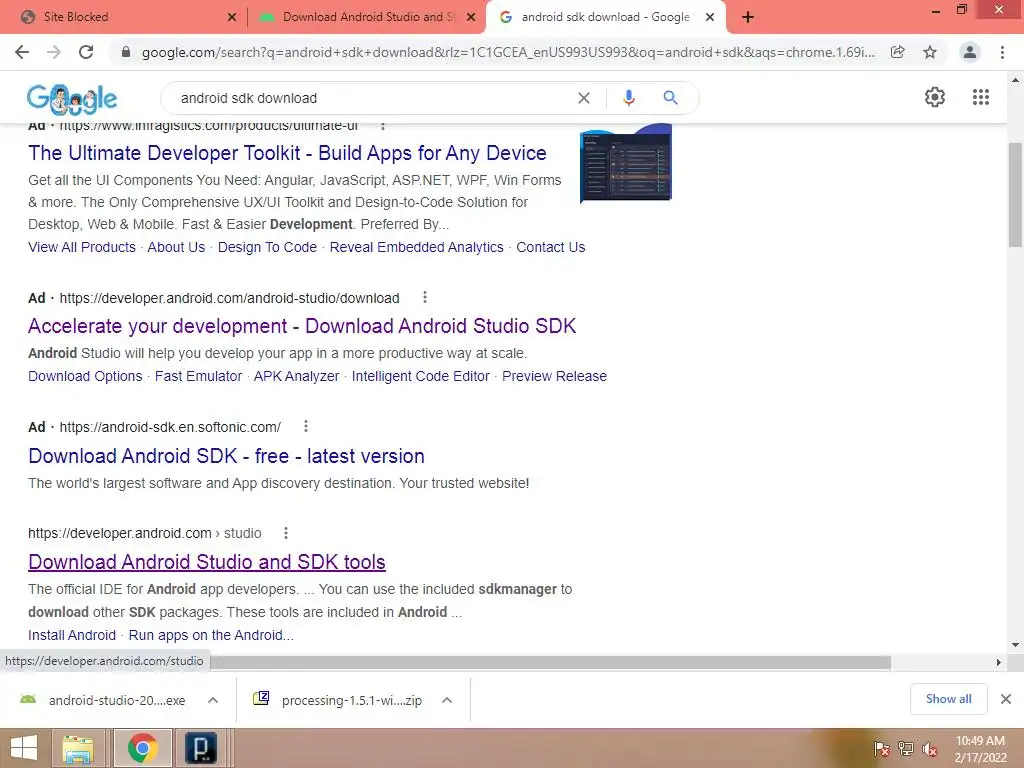Open the Google apps grid
Screen dimensions: 1024x768
981,97
